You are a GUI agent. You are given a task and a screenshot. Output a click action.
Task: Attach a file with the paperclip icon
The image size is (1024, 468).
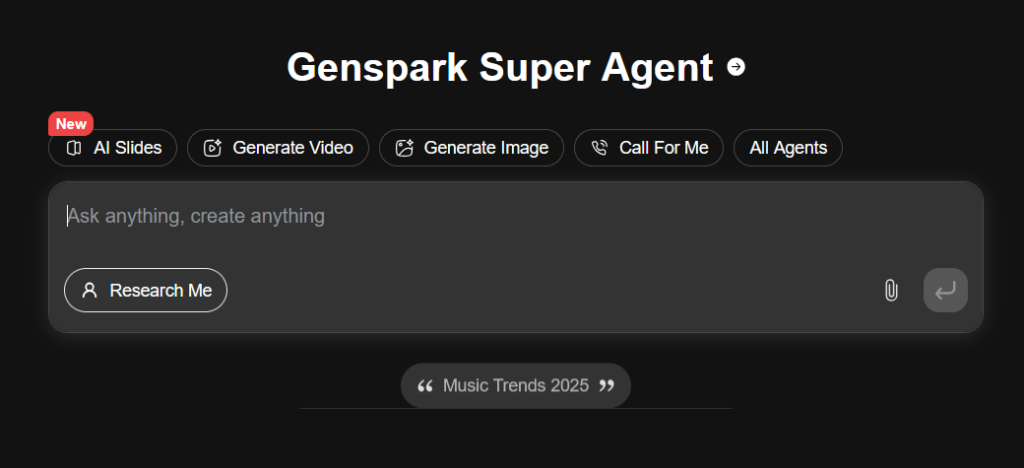click(891, 290)
